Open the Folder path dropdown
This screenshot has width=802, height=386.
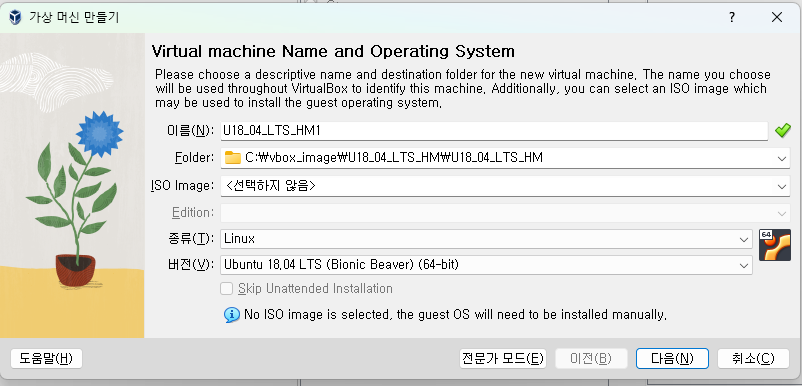point(782,158)
